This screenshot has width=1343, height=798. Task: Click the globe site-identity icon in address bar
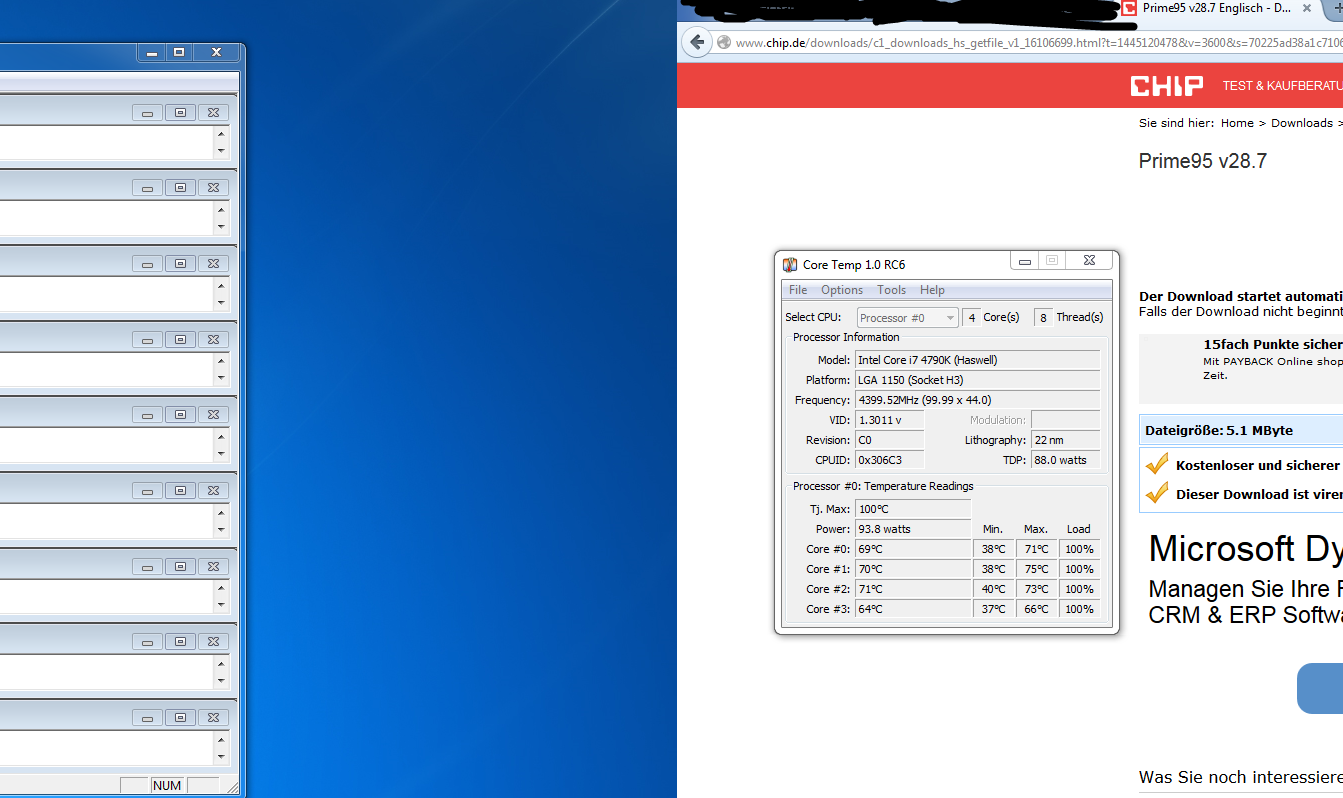point(724,43)
